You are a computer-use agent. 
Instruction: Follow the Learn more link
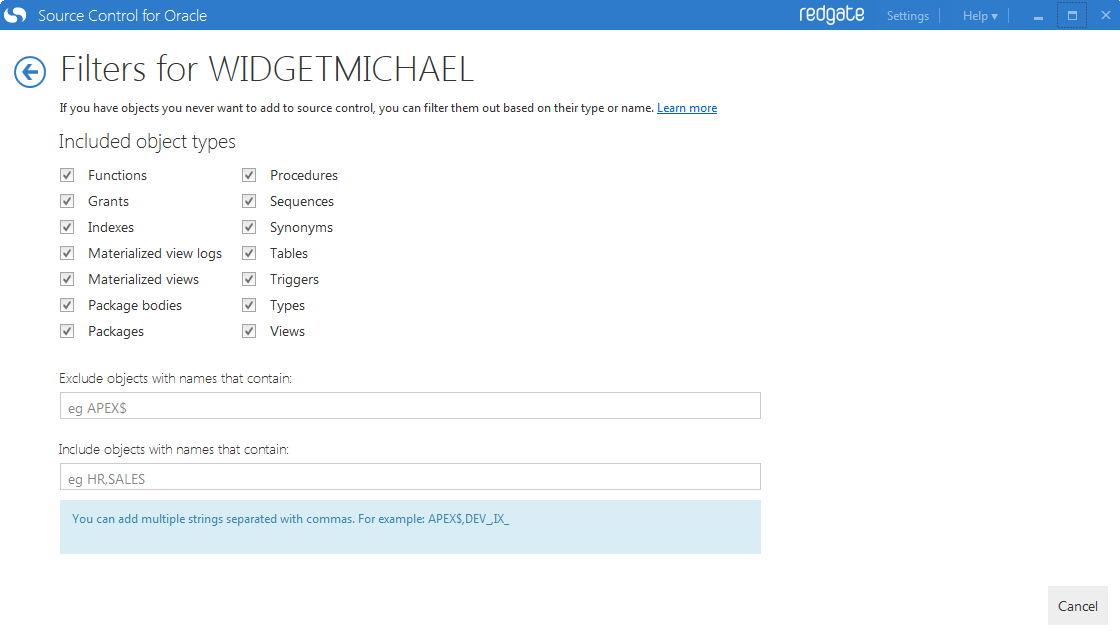tap(687, 108)
